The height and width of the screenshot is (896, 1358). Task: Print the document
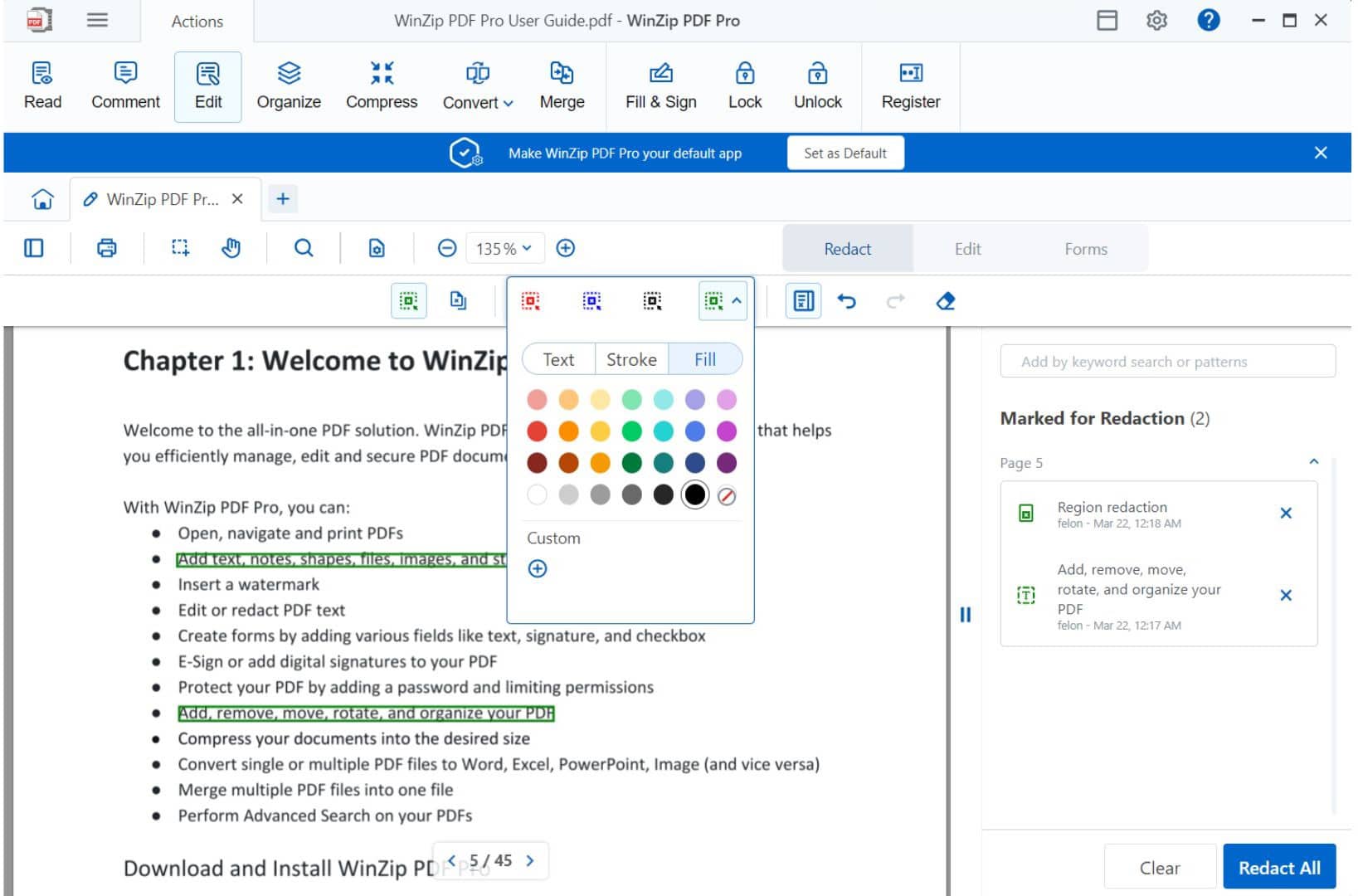point(107,248)
